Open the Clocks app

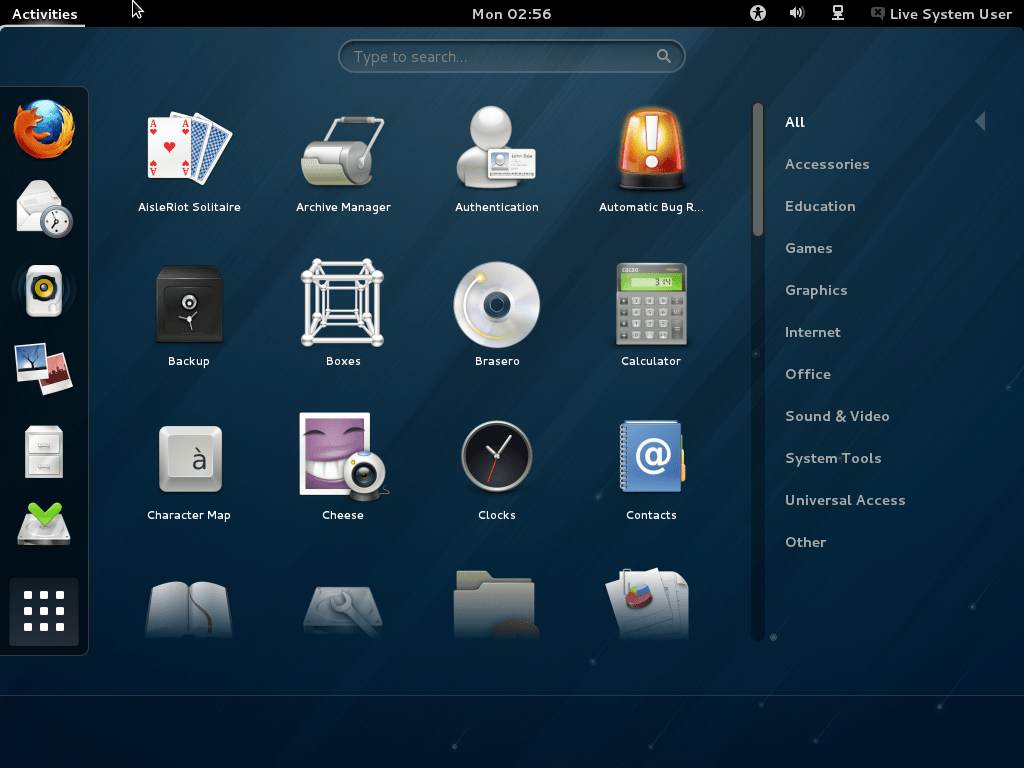click(496, 472)
